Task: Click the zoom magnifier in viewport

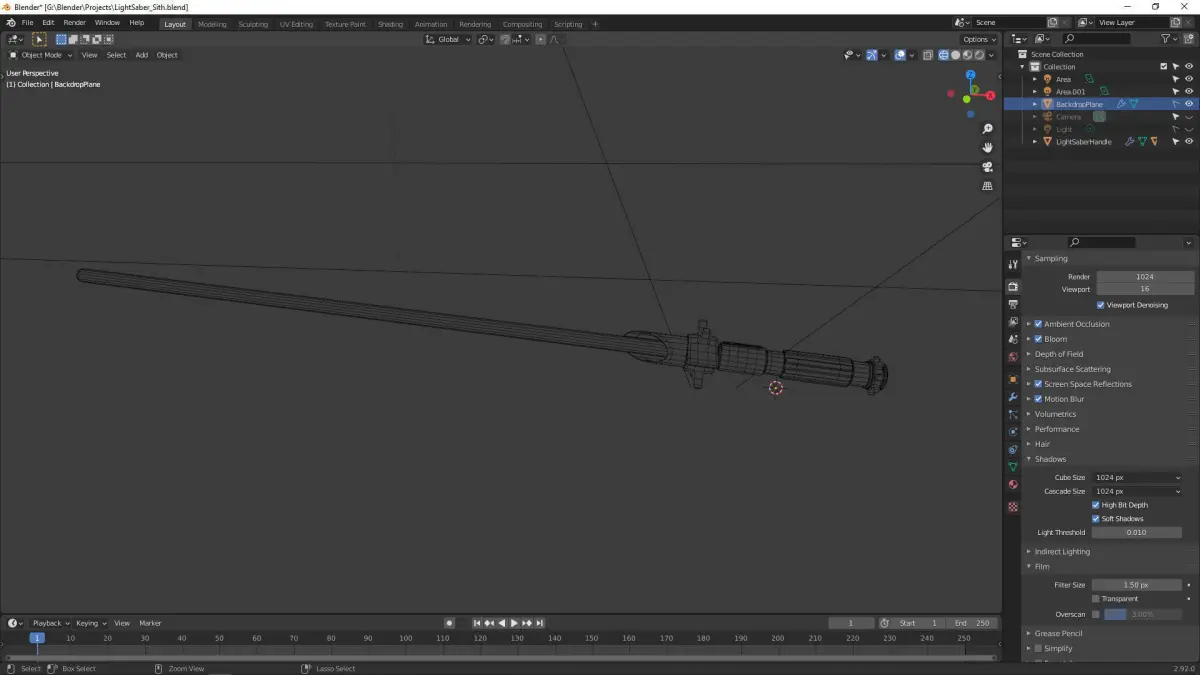Action: click(x=988, y=129)
